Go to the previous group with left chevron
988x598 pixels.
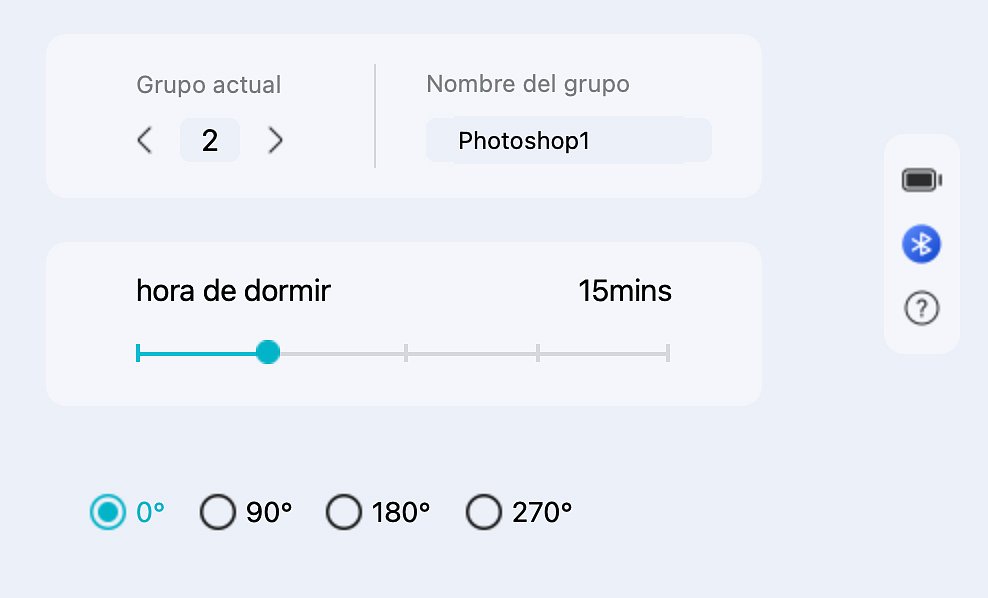click(145, 140)
